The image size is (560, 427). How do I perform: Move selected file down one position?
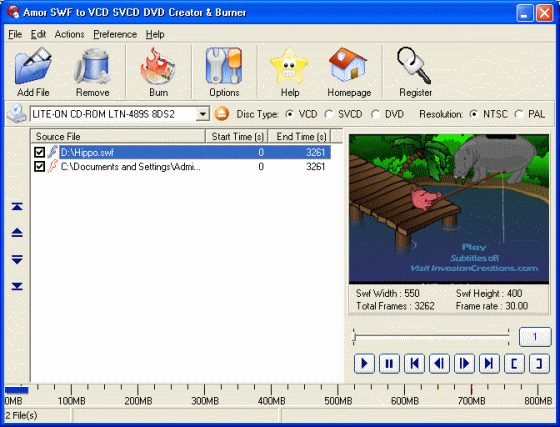[17, 260]
